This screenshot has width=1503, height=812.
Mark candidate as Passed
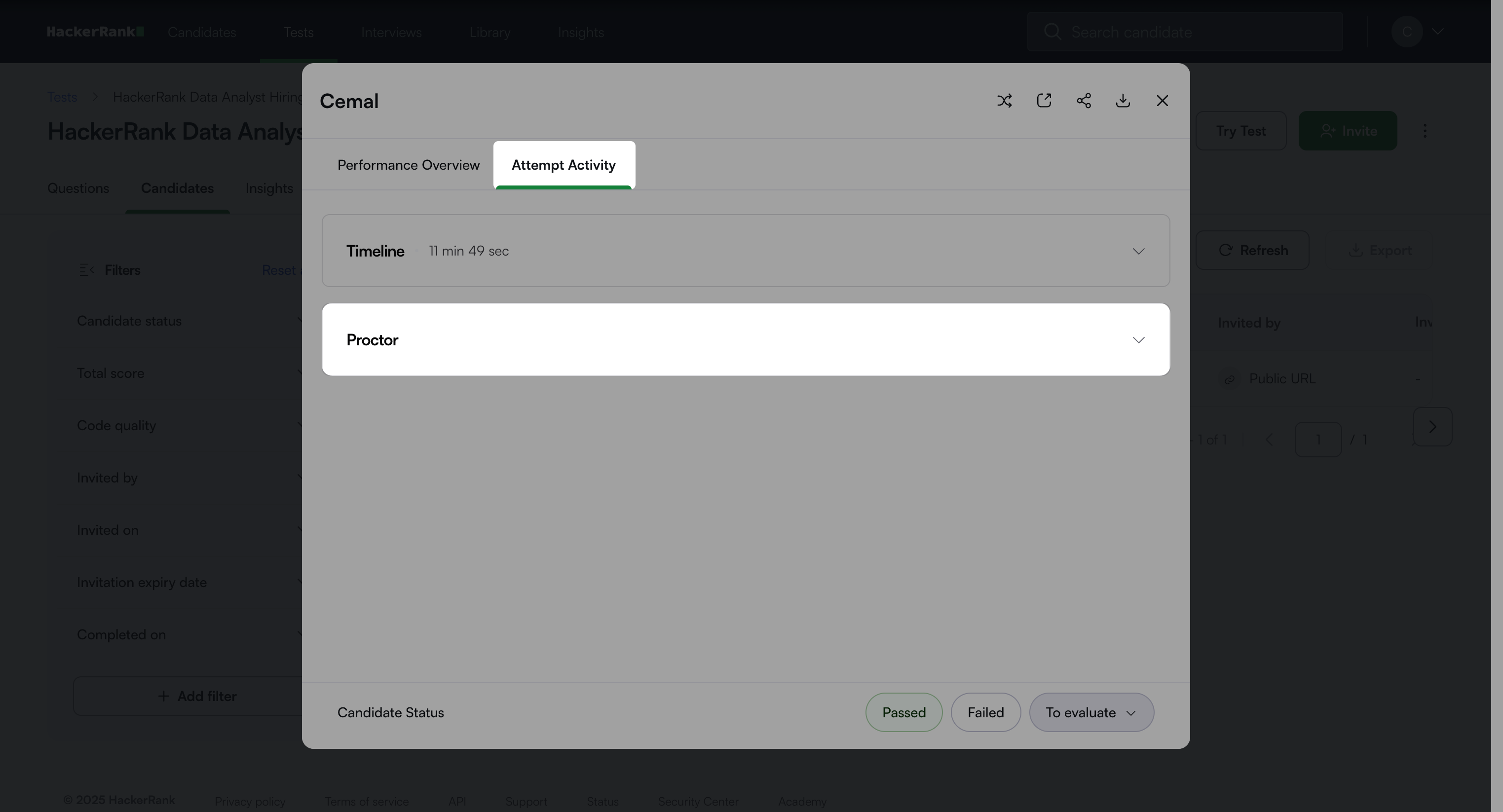[904, 712]
